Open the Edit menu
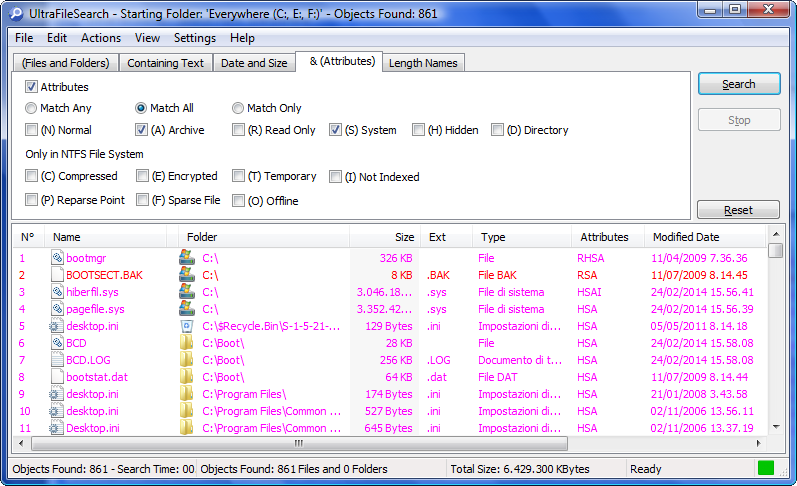This screenshot has width=797, height=486. point(57,38)
